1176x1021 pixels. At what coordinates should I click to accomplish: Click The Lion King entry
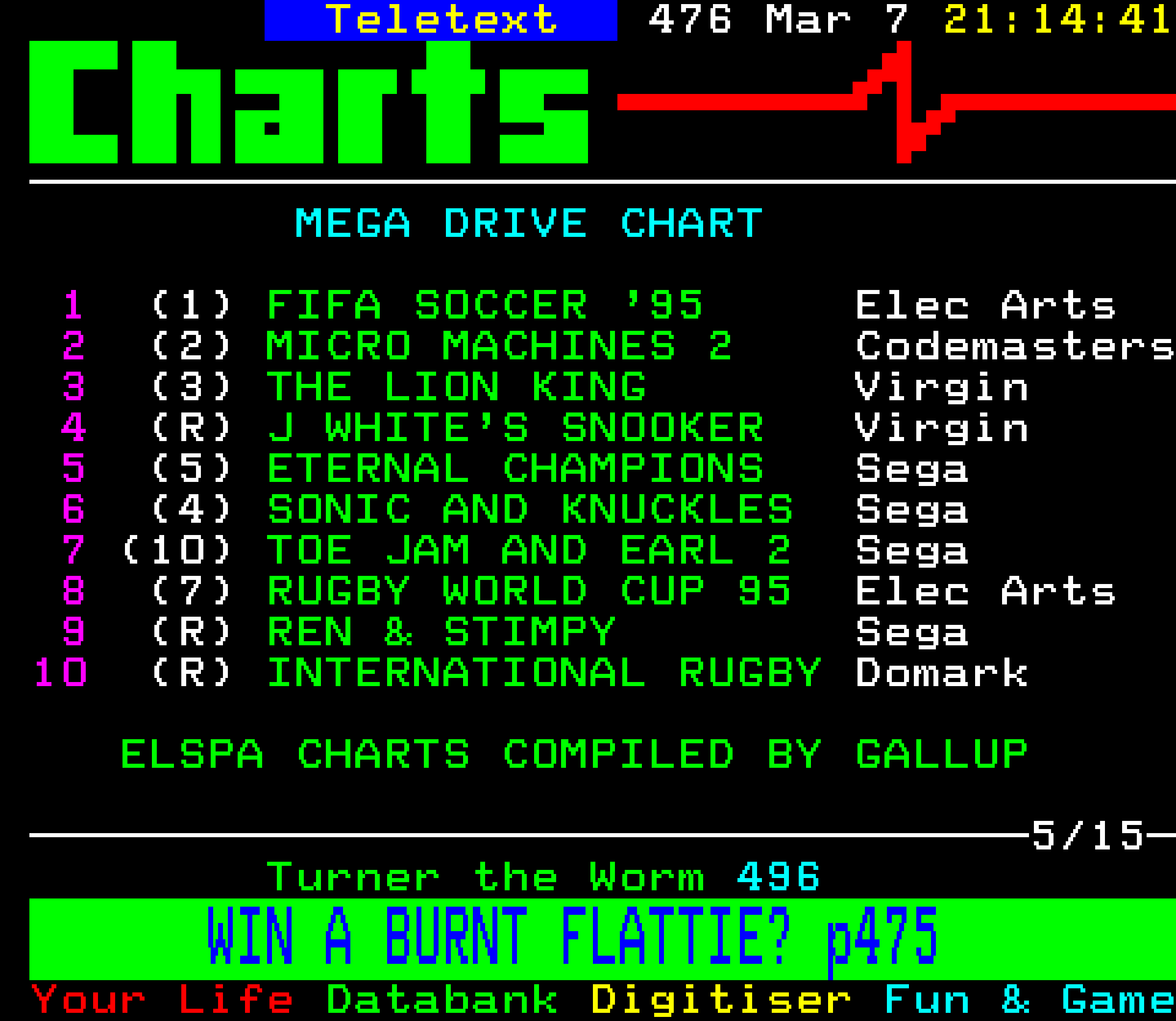tap(457, 386)
